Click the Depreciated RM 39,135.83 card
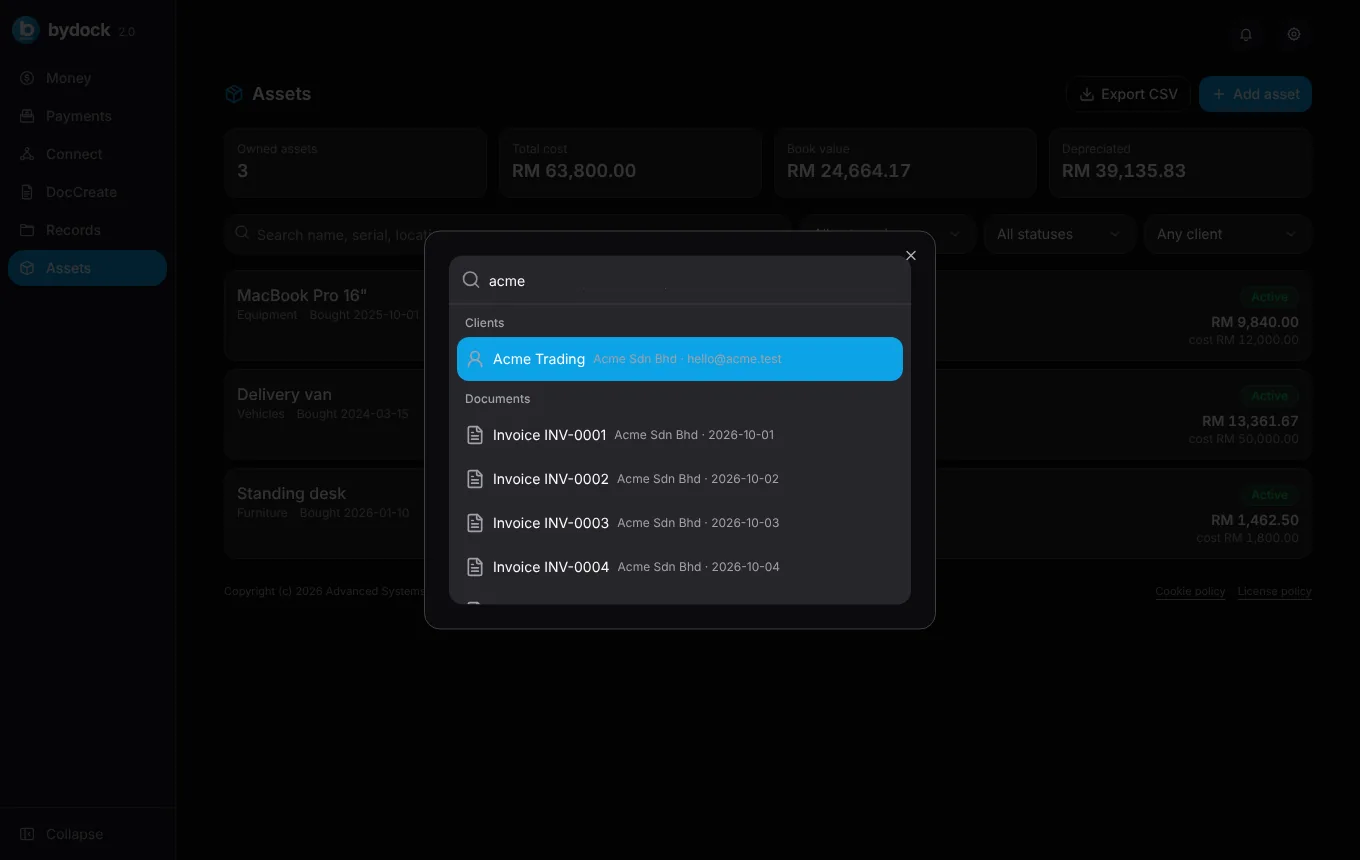 point(1180,163)
